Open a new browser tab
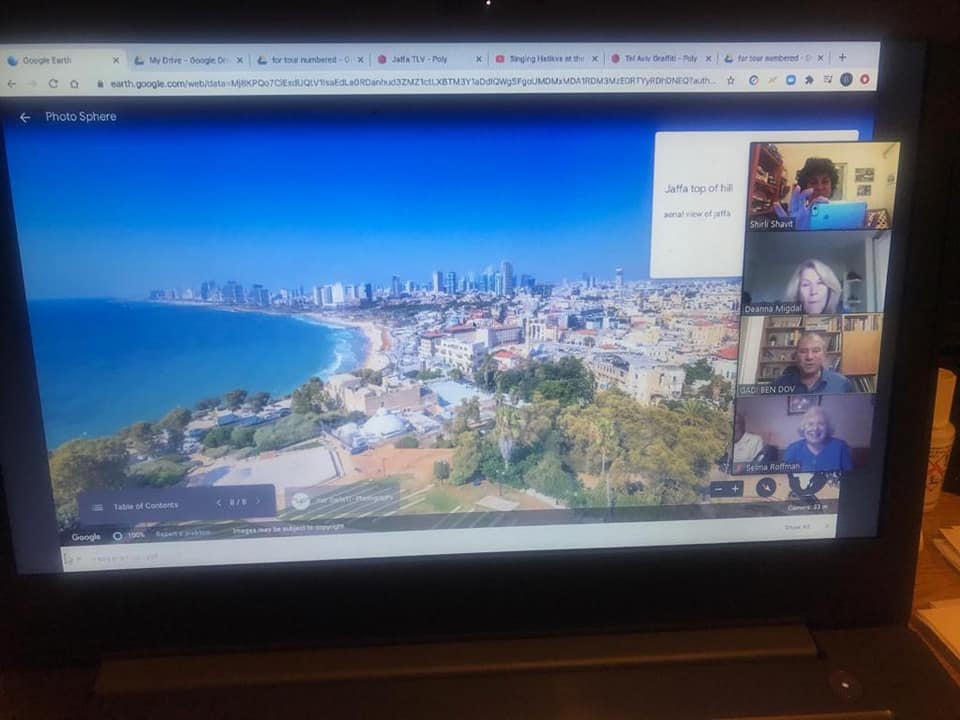 click(x=842, y=58)
